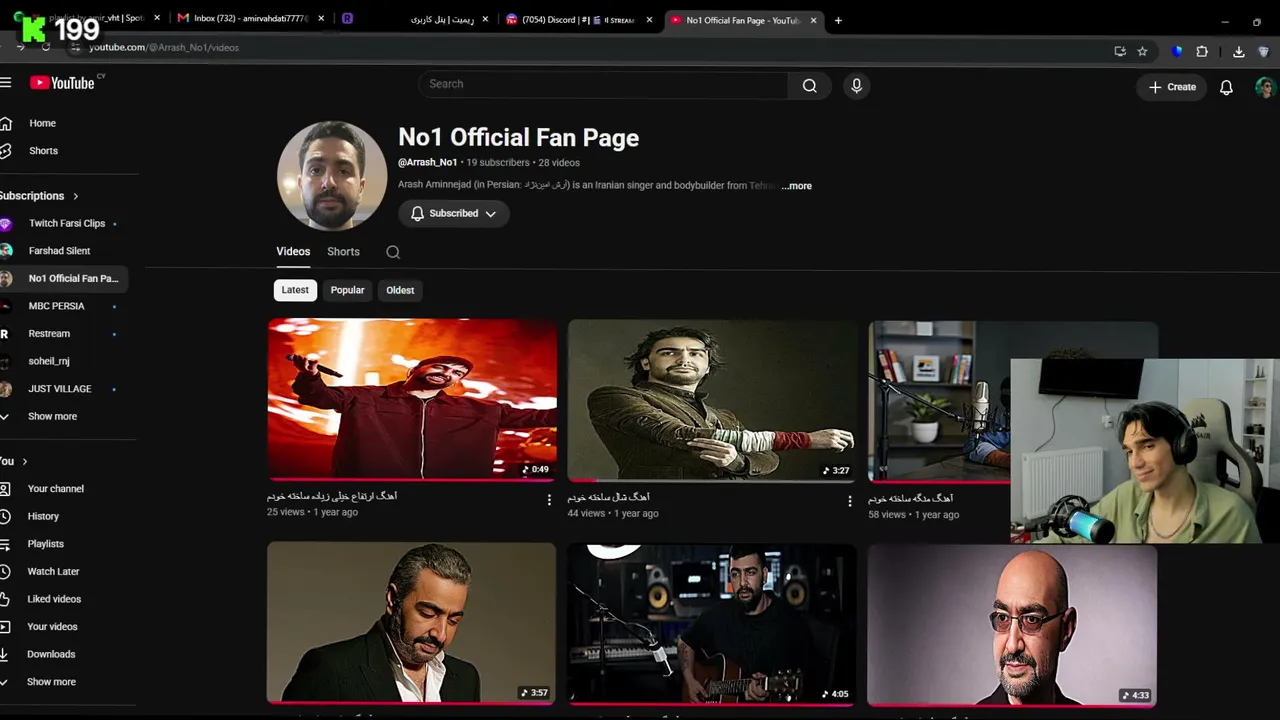Switch to the Videos tab

coord(293,252)
